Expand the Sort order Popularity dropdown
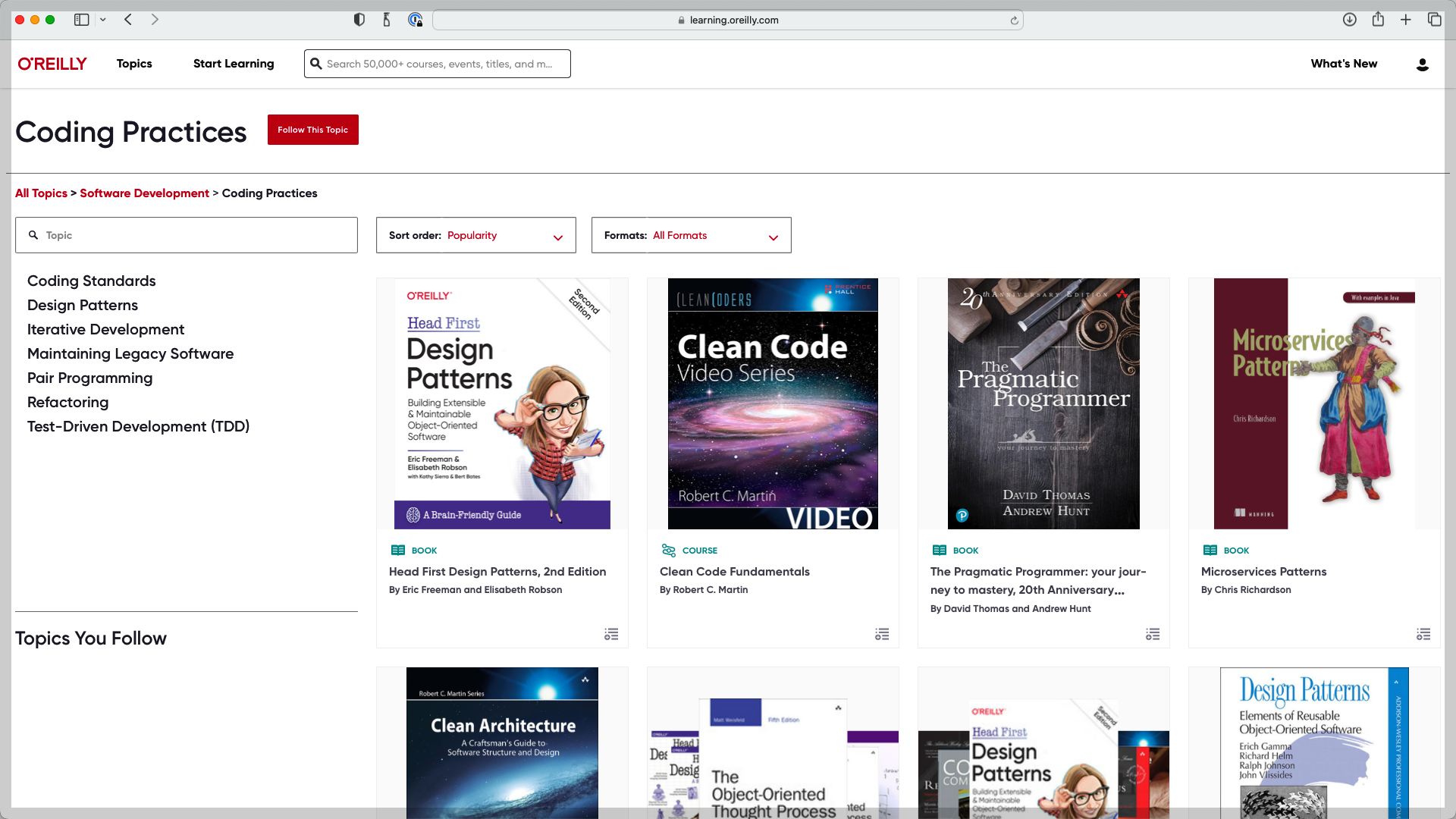 point(476,235)
